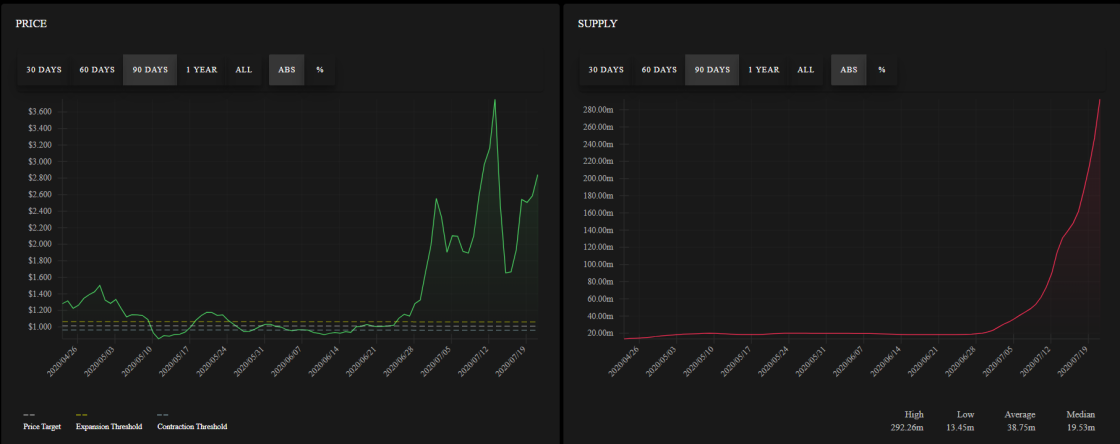Switch Price chart to percent mode
Screen dimensions: 1120x444
320,70
